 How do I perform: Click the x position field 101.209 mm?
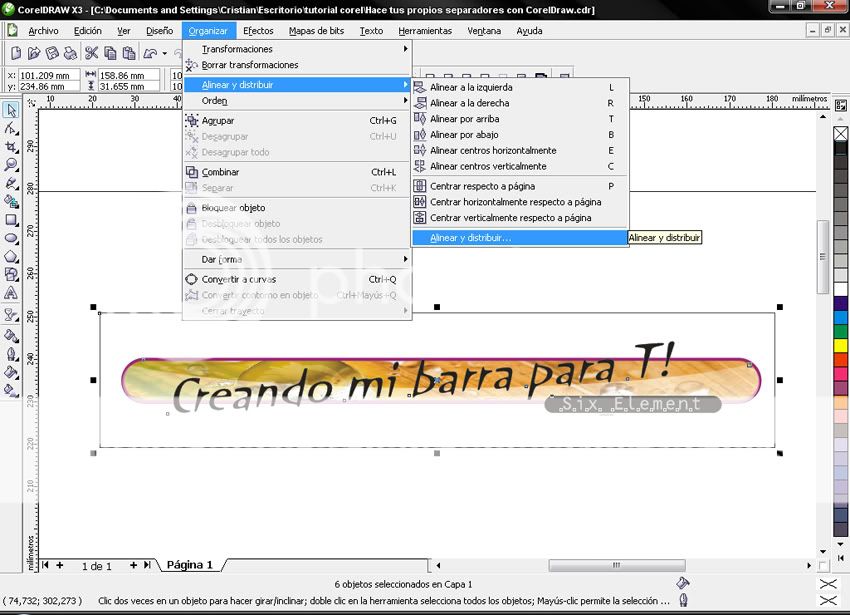pyautogui.click(x=49, y=75)
